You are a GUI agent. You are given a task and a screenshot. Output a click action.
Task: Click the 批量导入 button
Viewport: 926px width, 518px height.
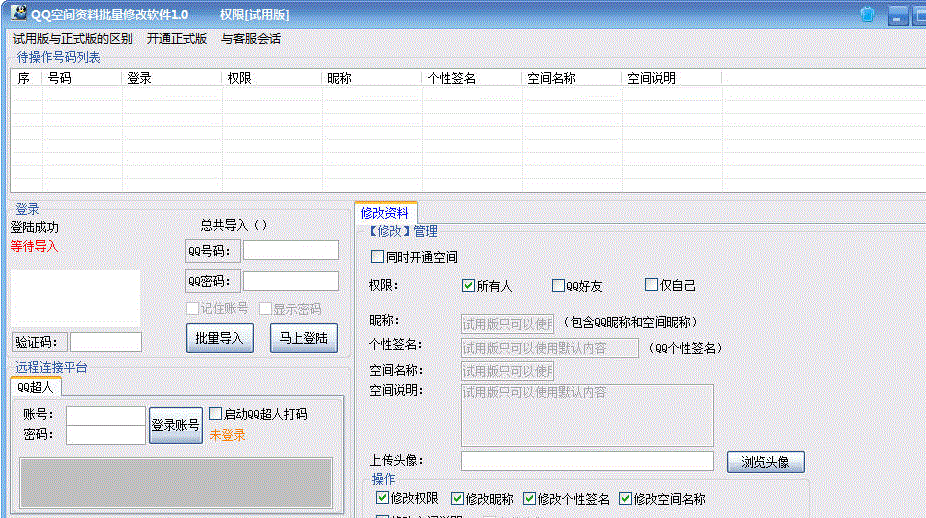(220, 338)
